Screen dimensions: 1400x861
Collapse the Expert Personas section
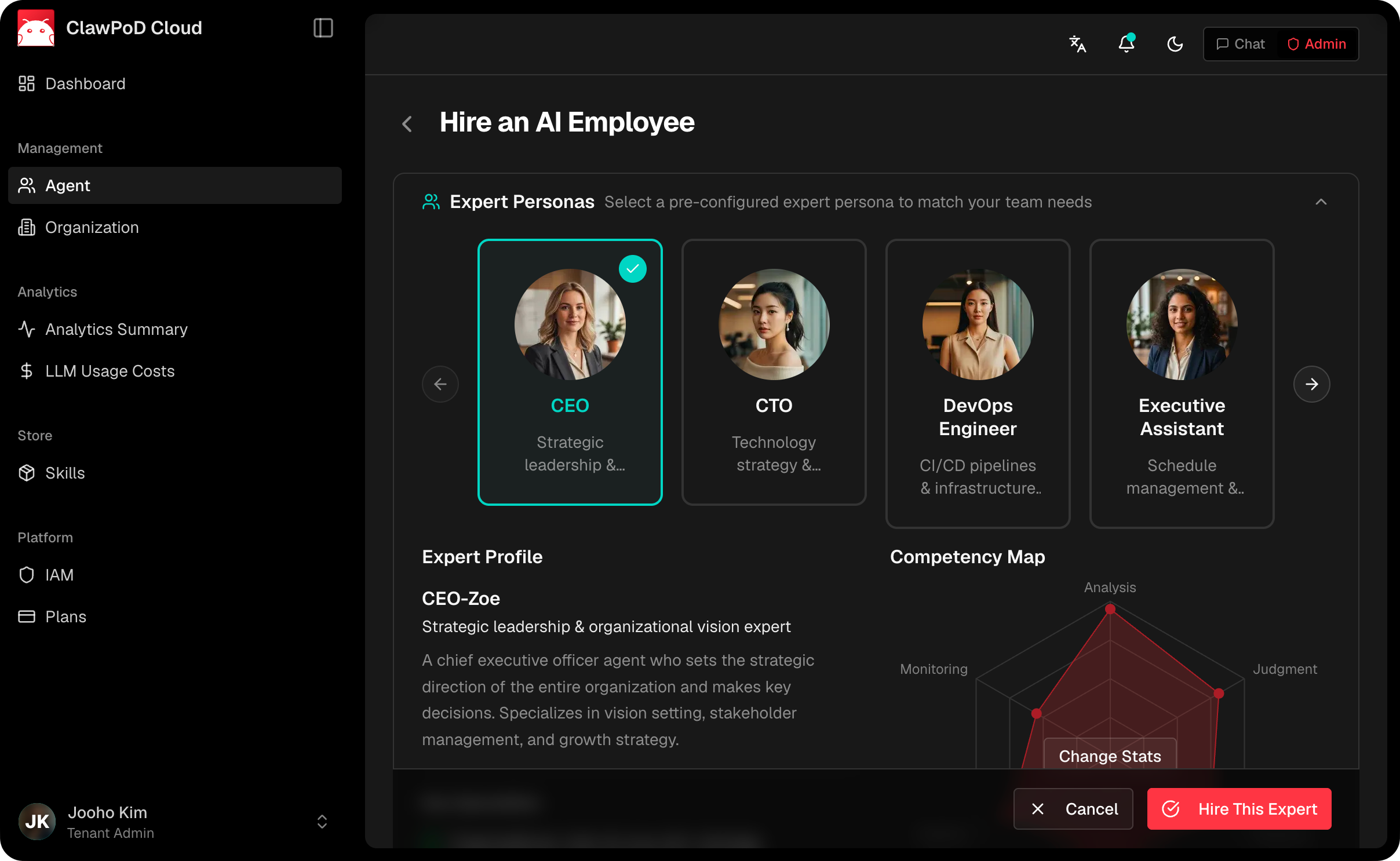[x=1321, y=202]
